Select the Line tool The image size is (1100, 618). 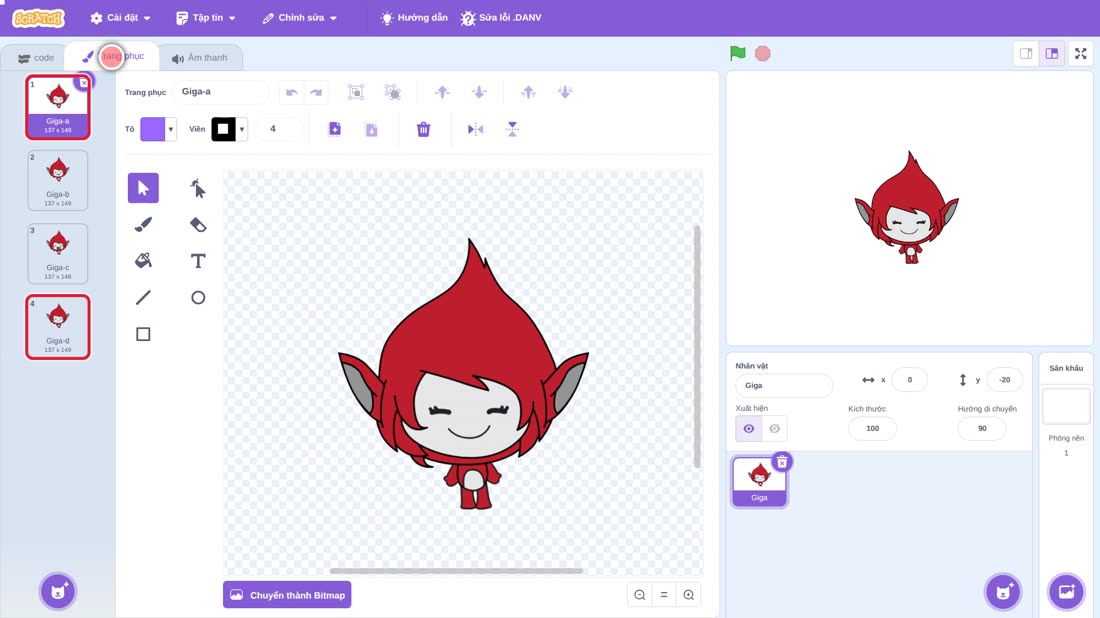tap(143, 297)
